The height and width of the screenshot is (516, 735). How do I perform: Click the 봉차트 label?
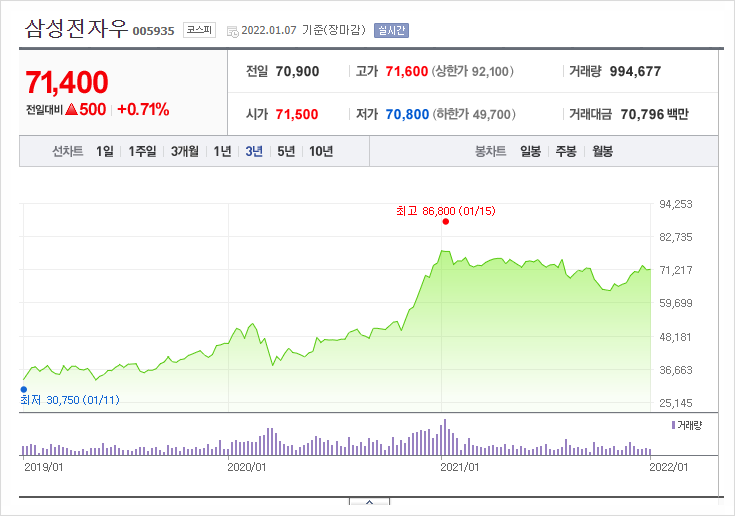(x=490, y=151)
